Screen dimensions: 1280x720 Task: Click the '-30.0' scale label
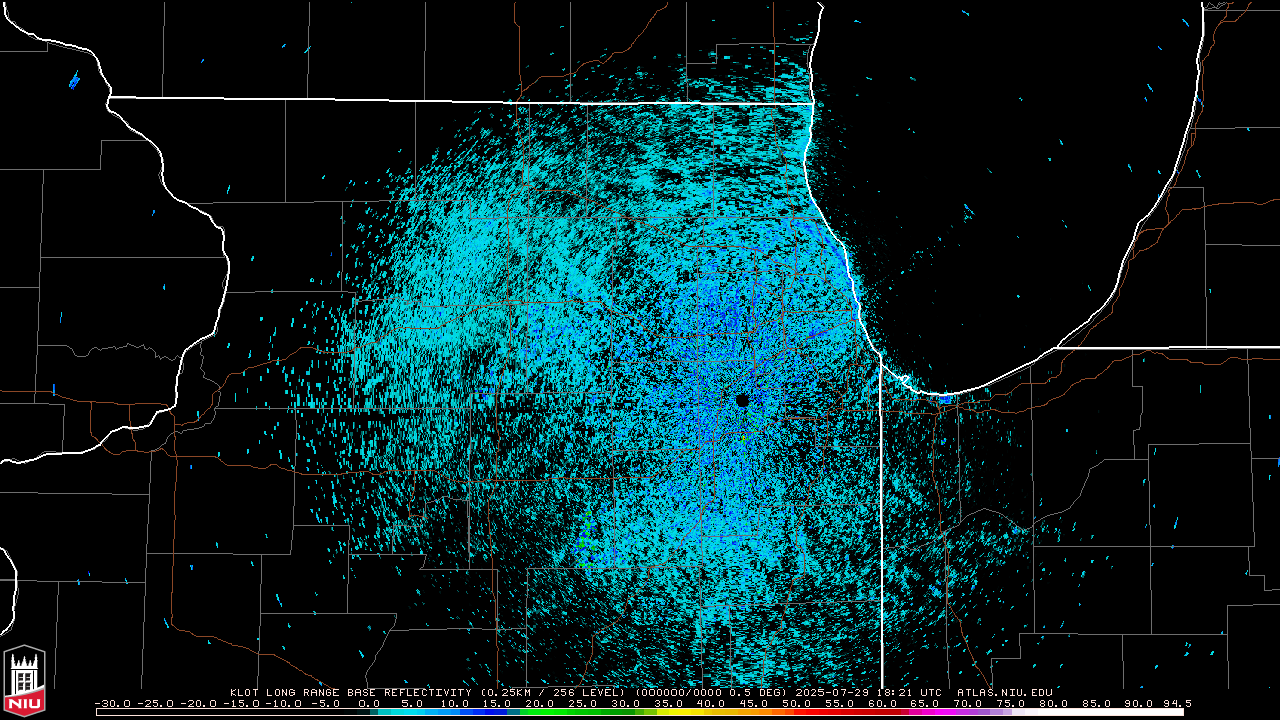click(113, 703)
